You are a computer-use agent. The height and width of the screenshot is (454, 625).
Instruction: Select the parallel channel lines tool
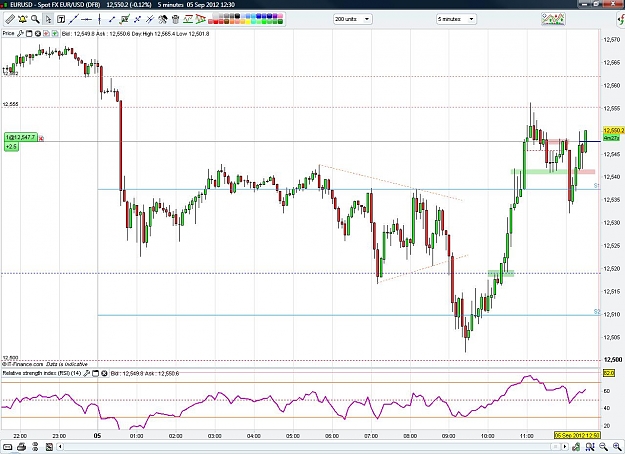(150, 19)
